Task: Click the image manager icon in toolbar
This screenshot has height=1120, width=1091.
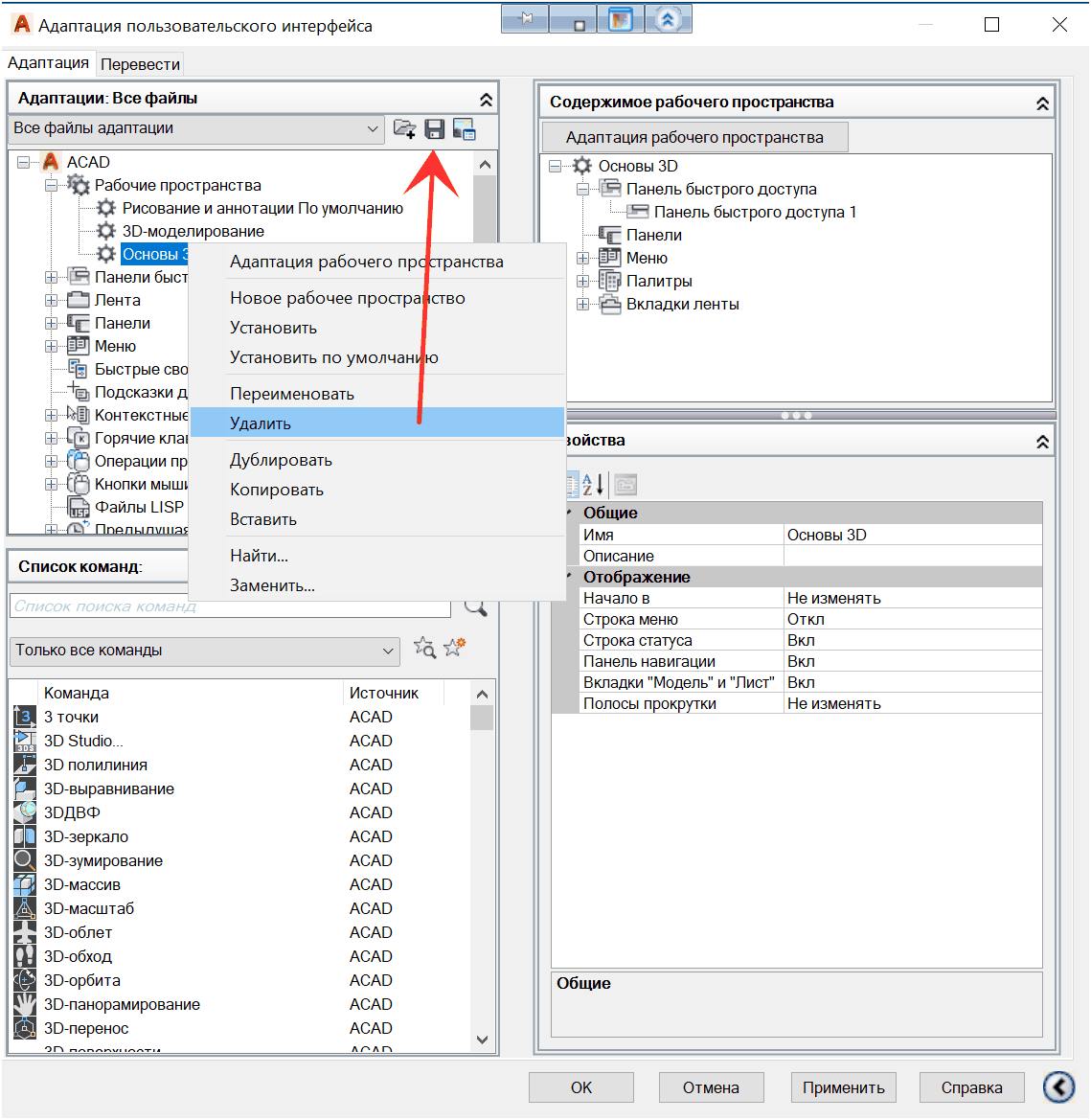Action: point(465,129)
